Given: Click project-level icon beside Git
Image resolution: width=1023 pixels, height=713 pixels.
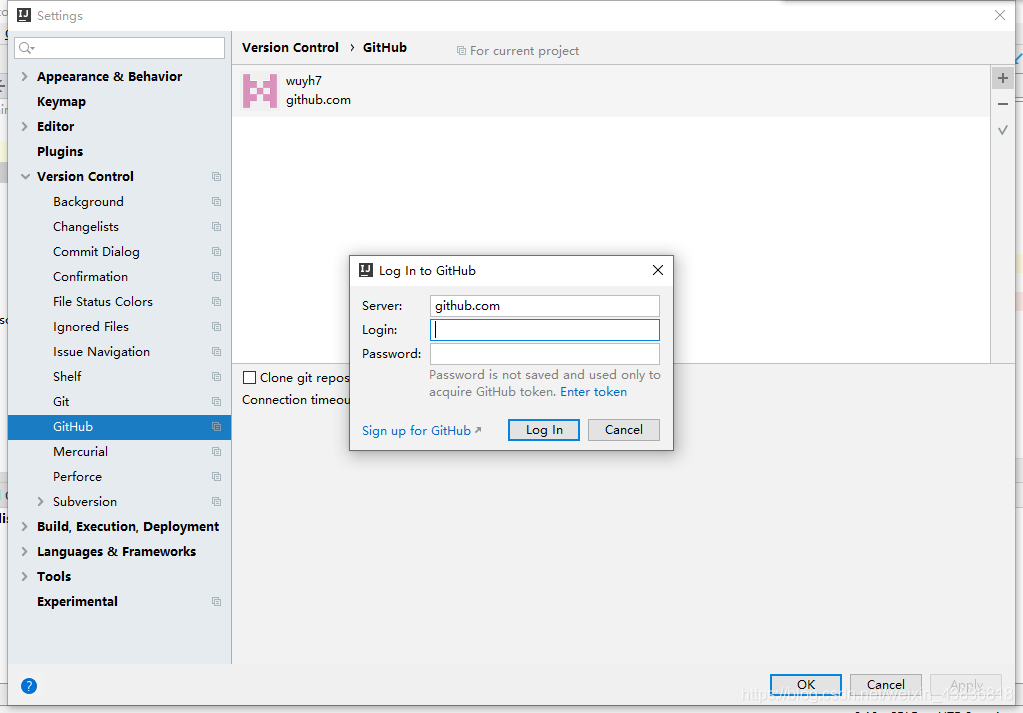Looking at the screenshot, I should pos(217,402).
